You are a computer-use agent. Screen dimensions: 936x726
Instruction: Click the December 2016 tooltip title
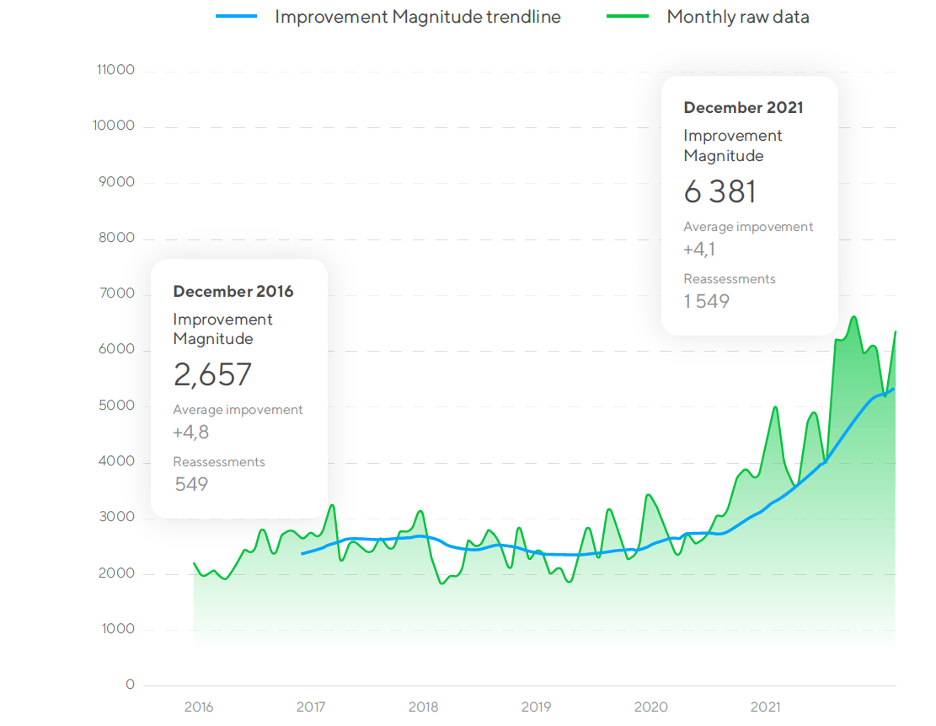233,291
